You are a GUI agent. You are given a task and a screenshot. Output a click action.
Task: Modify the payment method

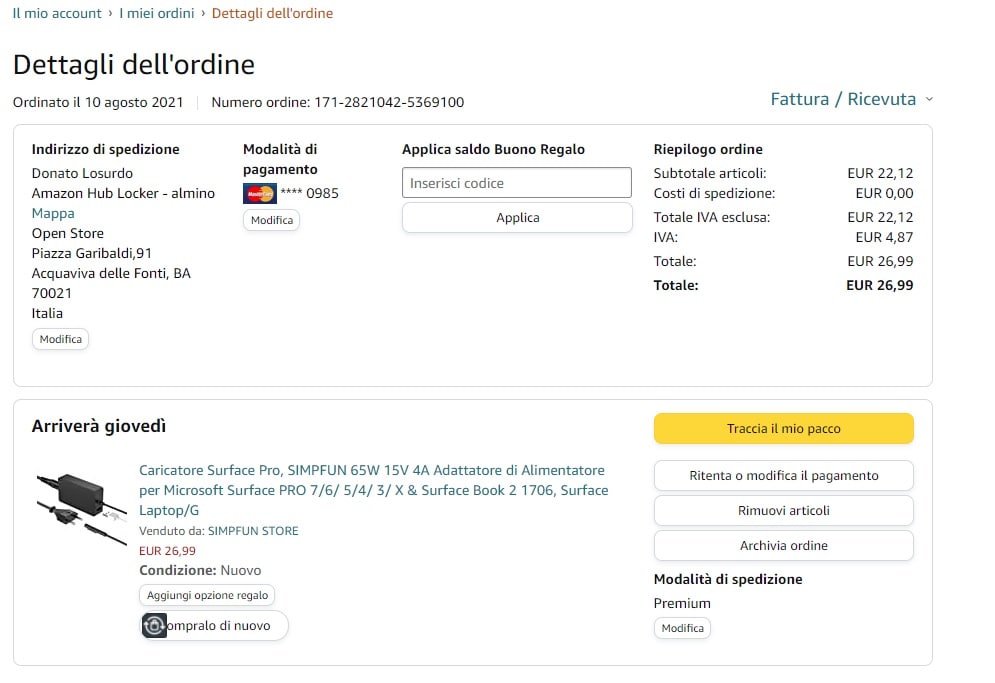coord(271,220)
